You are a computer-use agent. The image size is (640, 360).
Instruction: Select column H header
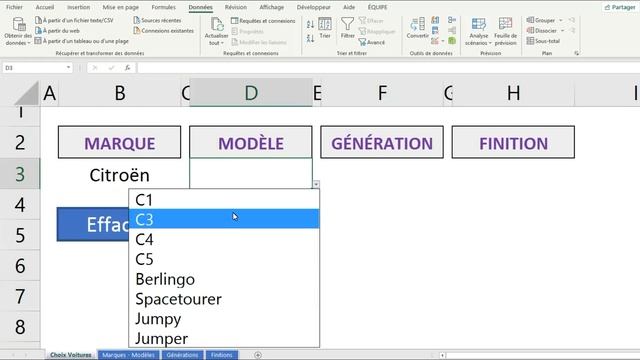pos(513,93)
